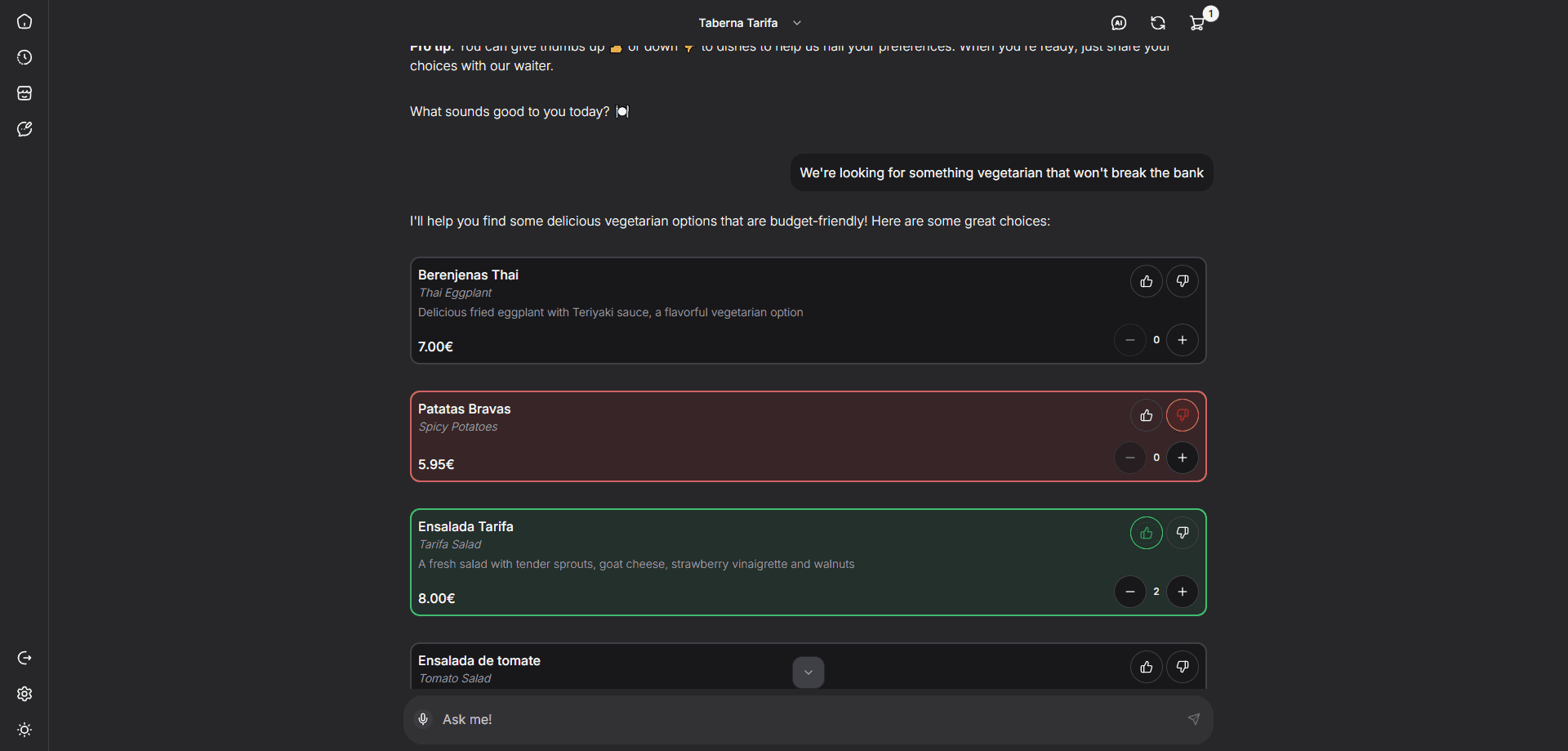
Task: Thumbs down Ensalada de tomate
Action: 1183,667
